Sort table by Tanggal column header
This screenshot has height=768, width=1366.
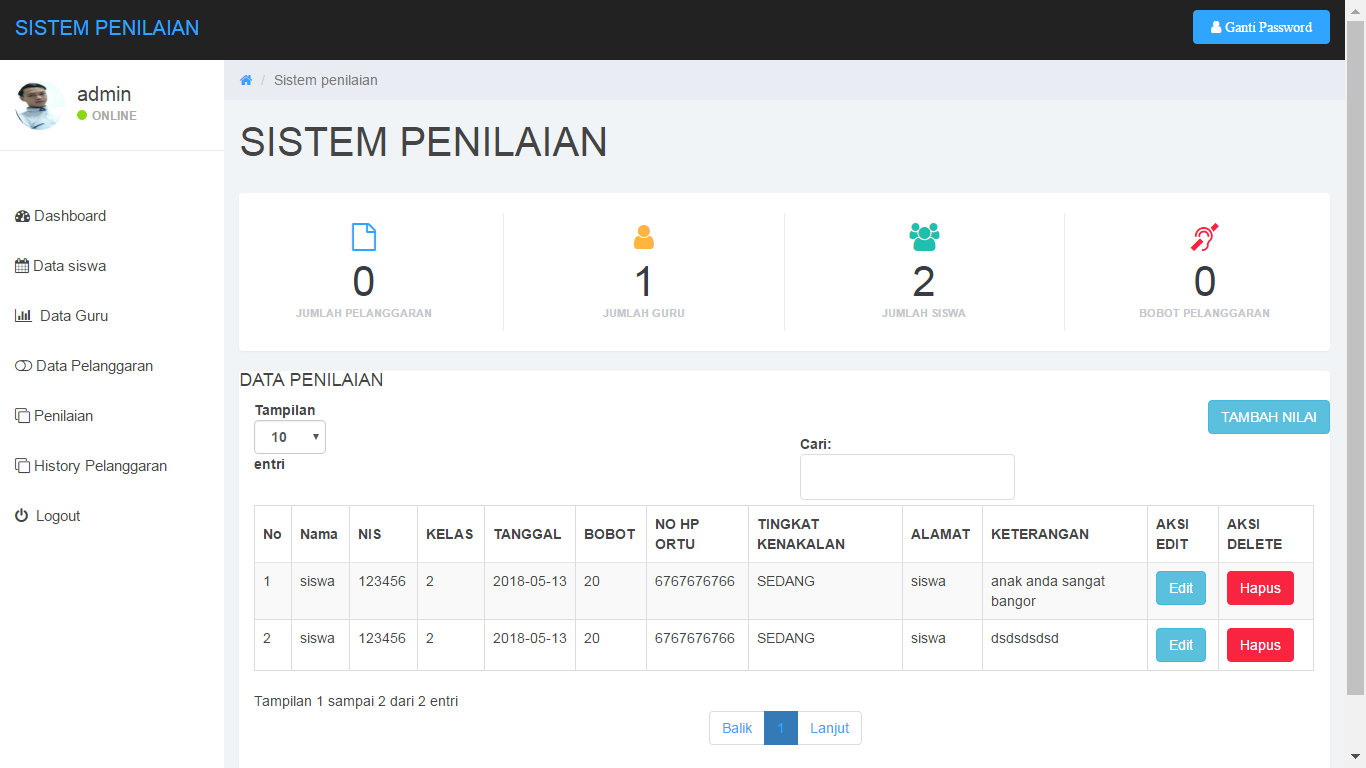[527, 534]
